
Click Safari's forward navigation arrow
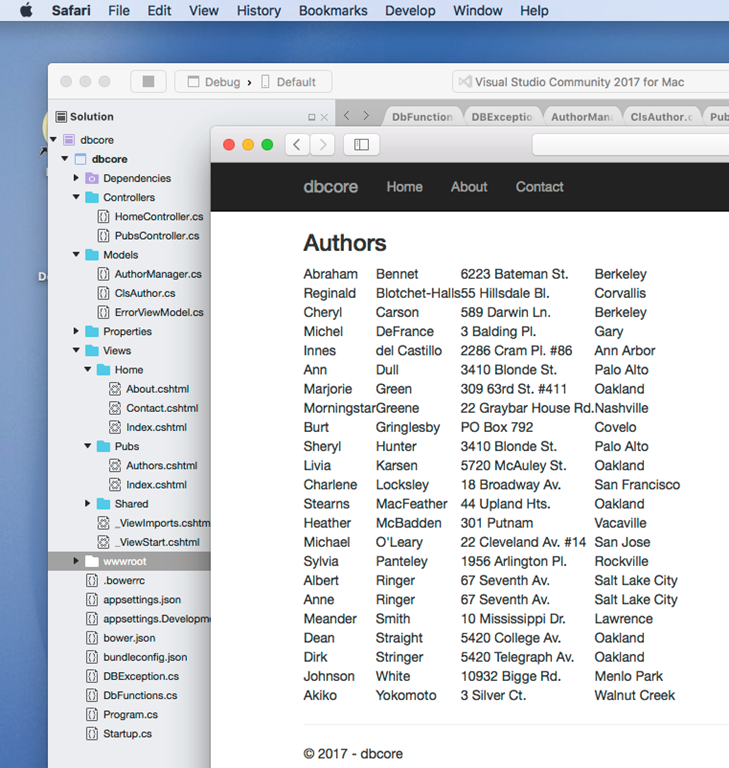pyautogui.click(x=322, y=145)
